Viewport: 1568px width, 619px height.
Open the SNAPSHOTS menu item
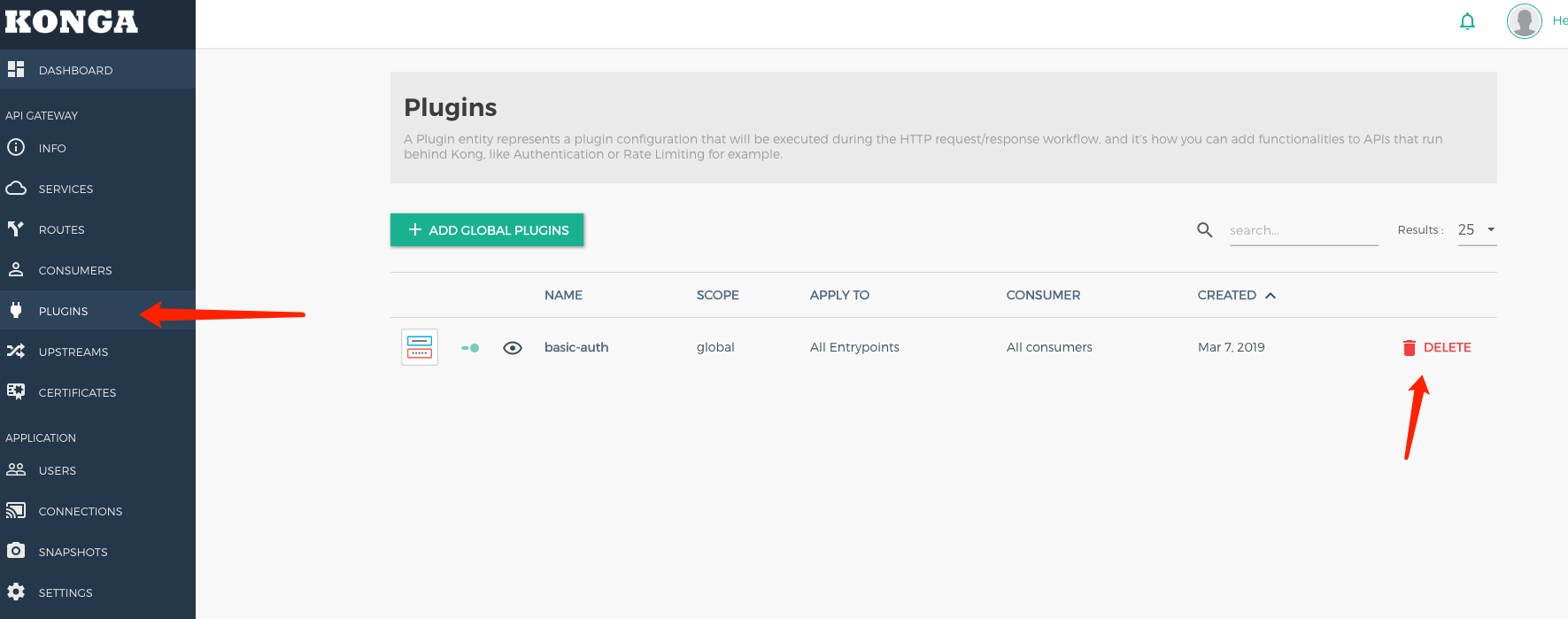97,552
